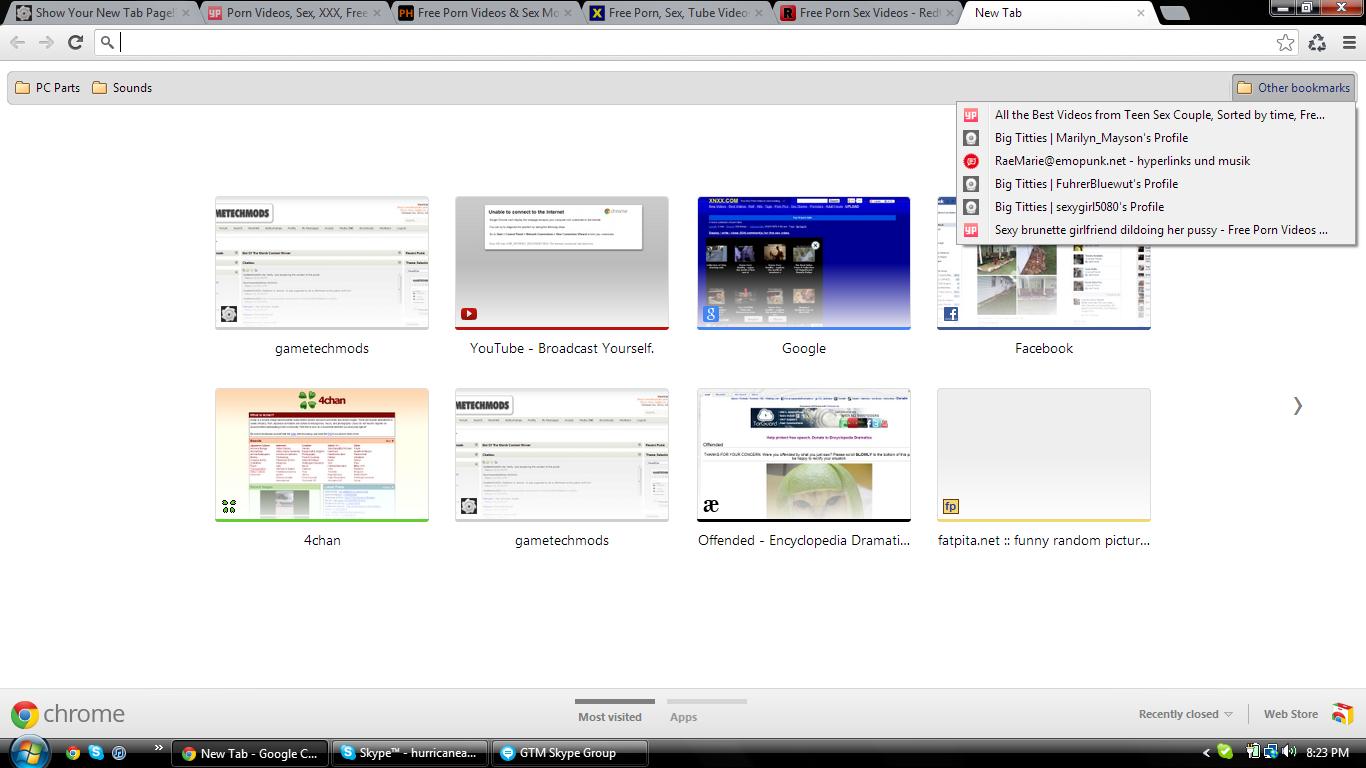This screenshot has height=768, width=1366.
Task: Click the search magnifier icon in omnibox
Action: (x=107, y=42)
